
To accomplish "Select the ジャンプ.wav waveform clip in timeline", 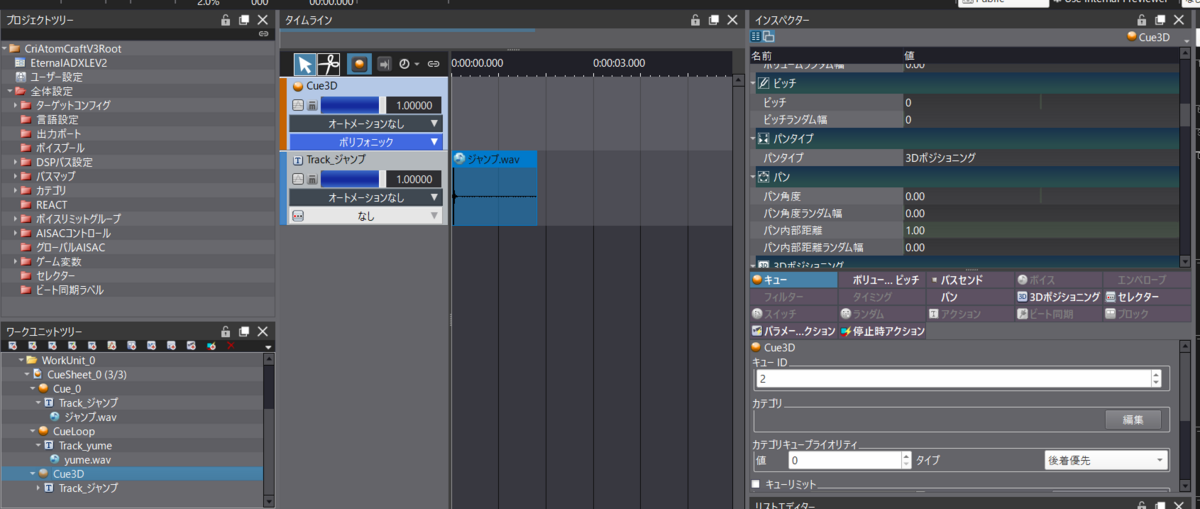I will (x=495, y=188).
